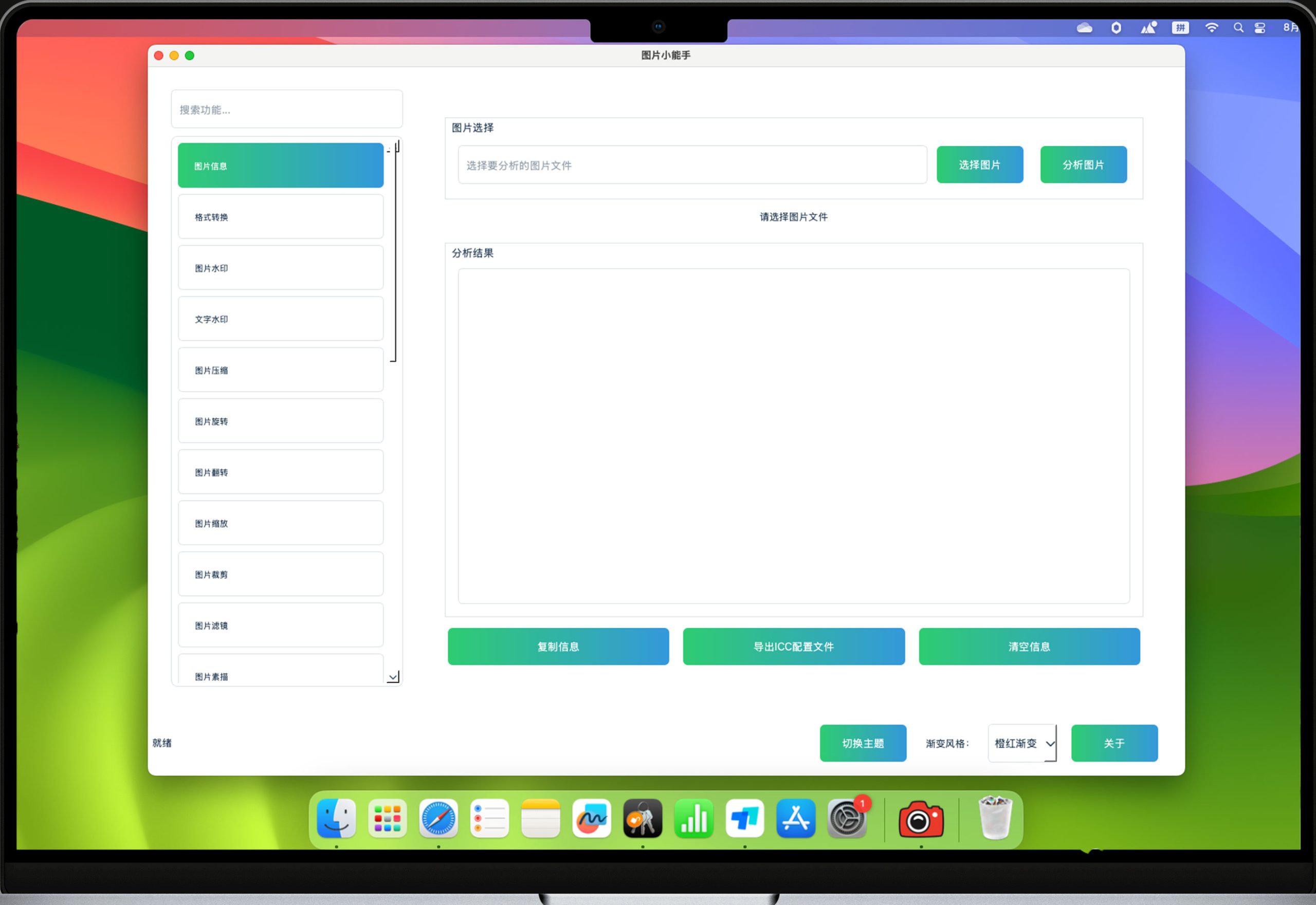Click the 导出ICC配置文件 button
1316x905 pixels.
pyautogui.click(x=794, y=647)
